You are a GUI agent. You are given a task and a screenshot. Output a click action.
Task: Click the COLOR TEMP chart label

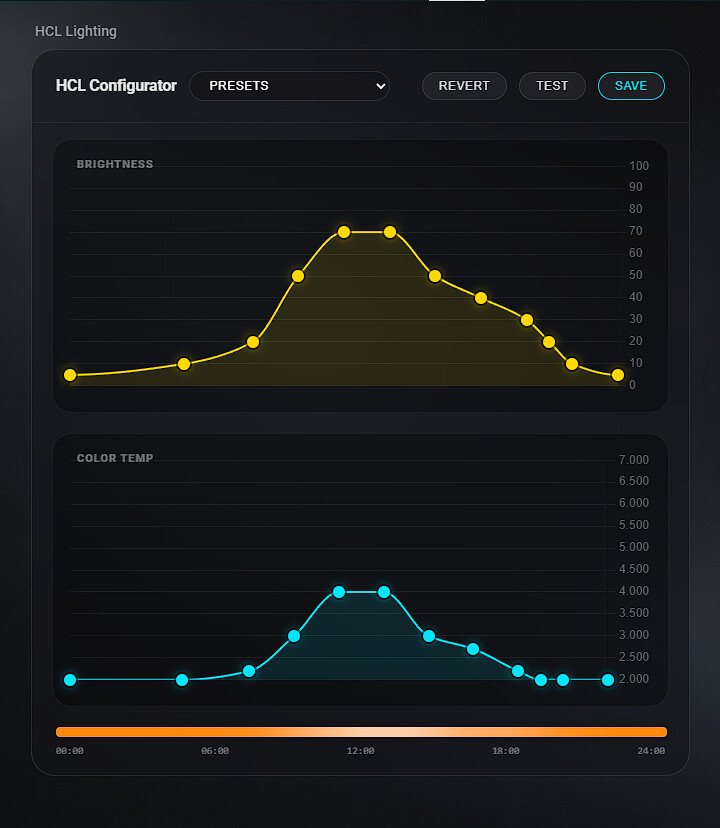coord(115,458)
